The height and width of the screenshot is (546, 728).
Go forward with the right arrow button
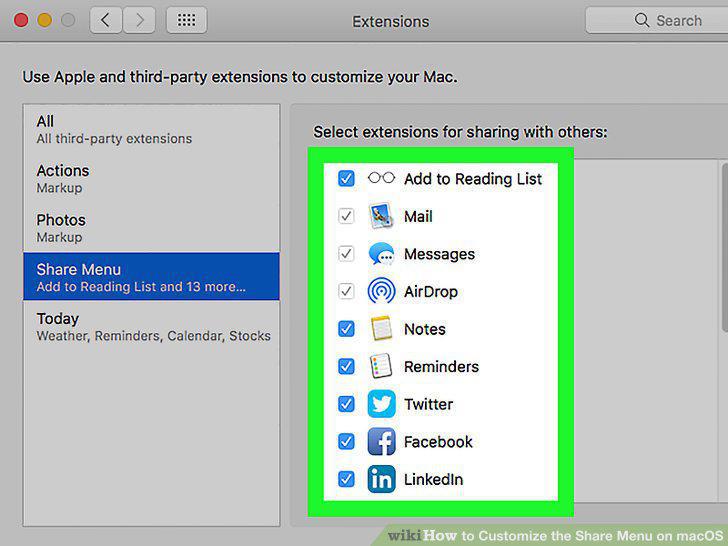[x=139, y=20]
